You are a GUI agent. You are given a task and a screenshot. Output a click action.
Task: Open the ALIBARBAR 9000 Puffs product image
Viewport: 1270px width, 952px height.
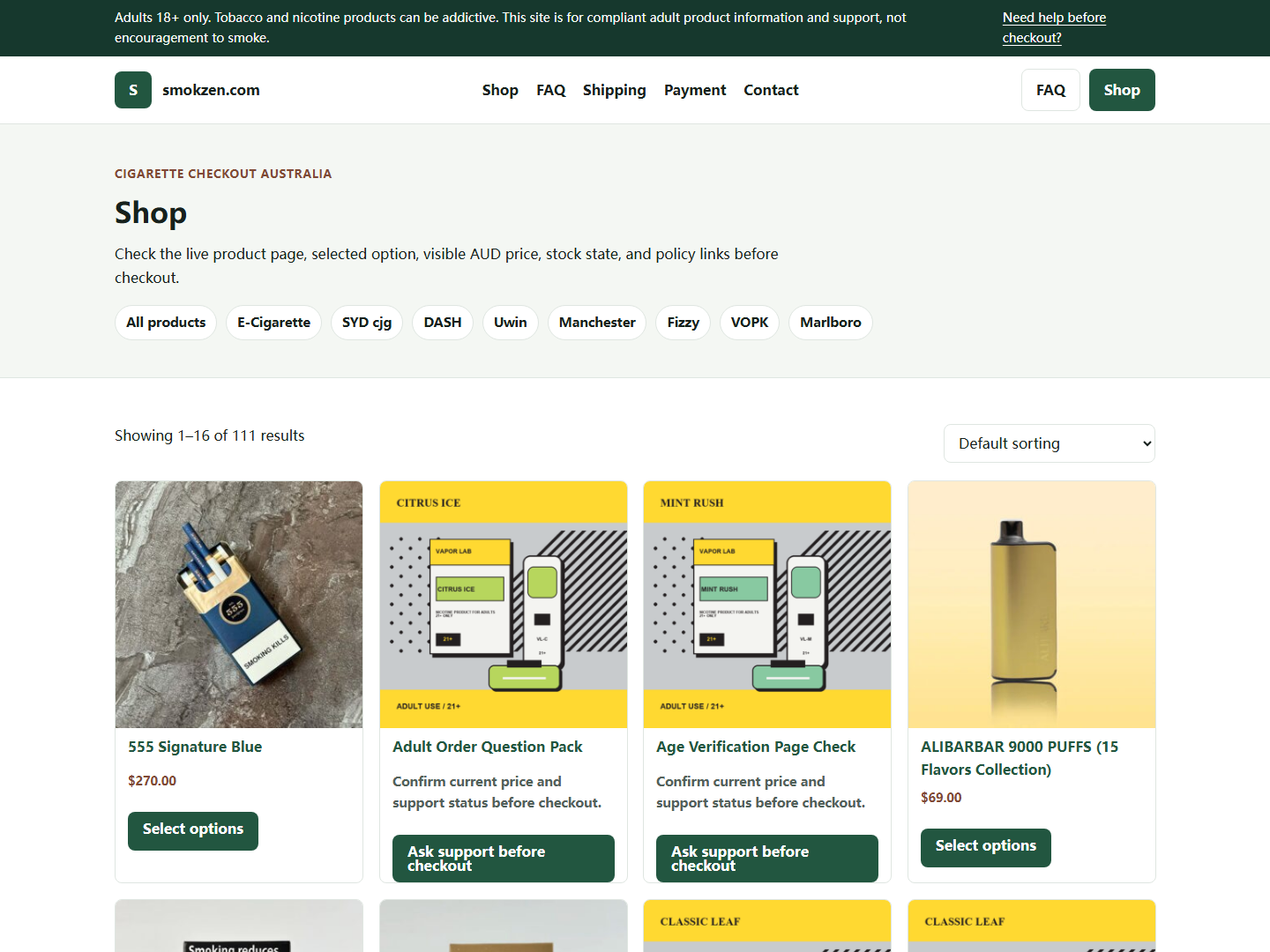point(1032,605)
